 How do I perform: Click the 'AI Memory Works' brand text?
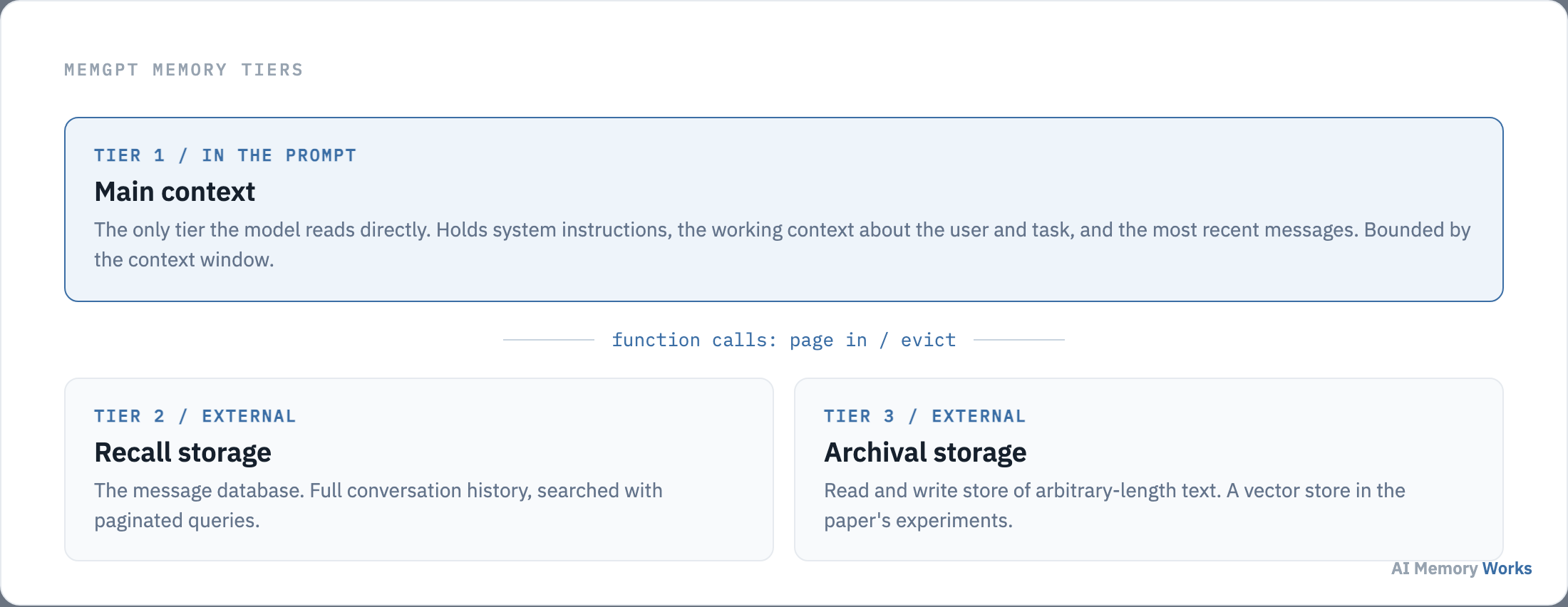pos(1462,569)
